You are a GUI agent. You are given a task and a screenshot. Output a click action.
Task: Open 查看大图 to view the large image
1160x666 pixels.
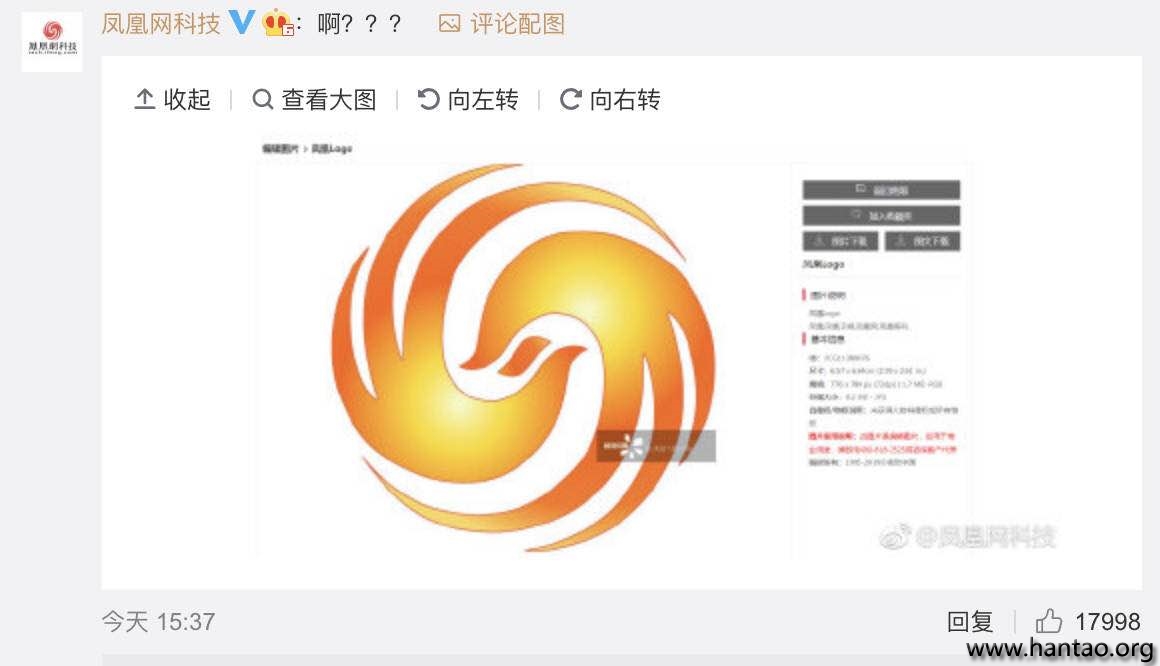click(x=314, y=99)
